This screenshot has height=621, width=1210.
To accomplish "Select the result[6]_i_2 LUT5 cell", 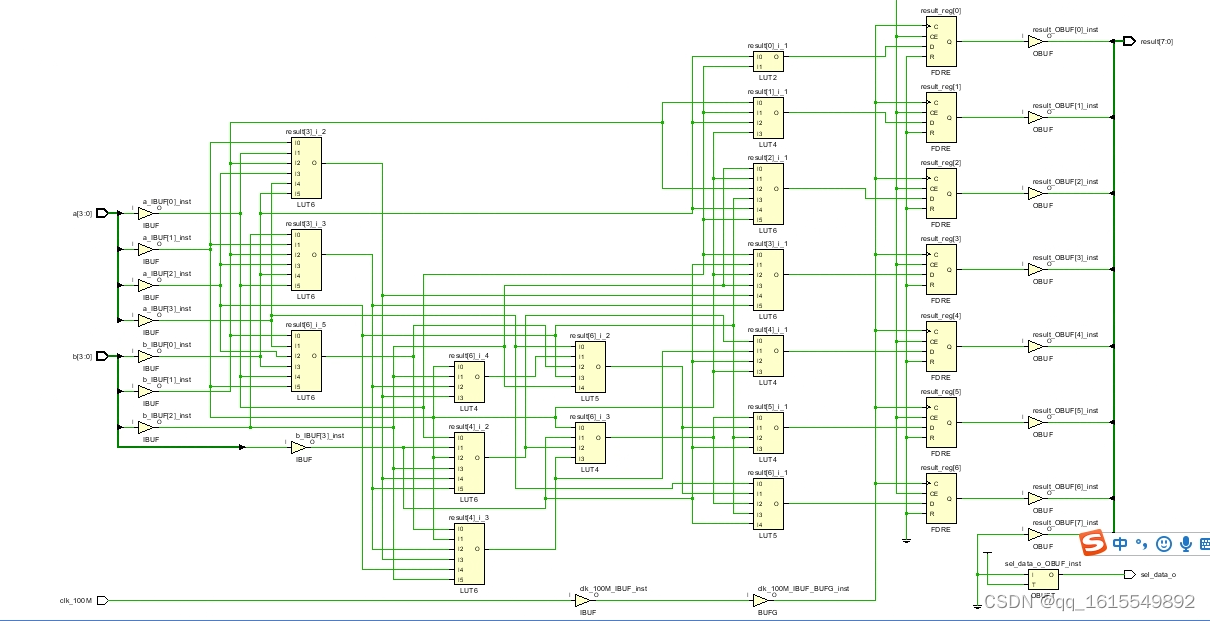I will point(590,366).
